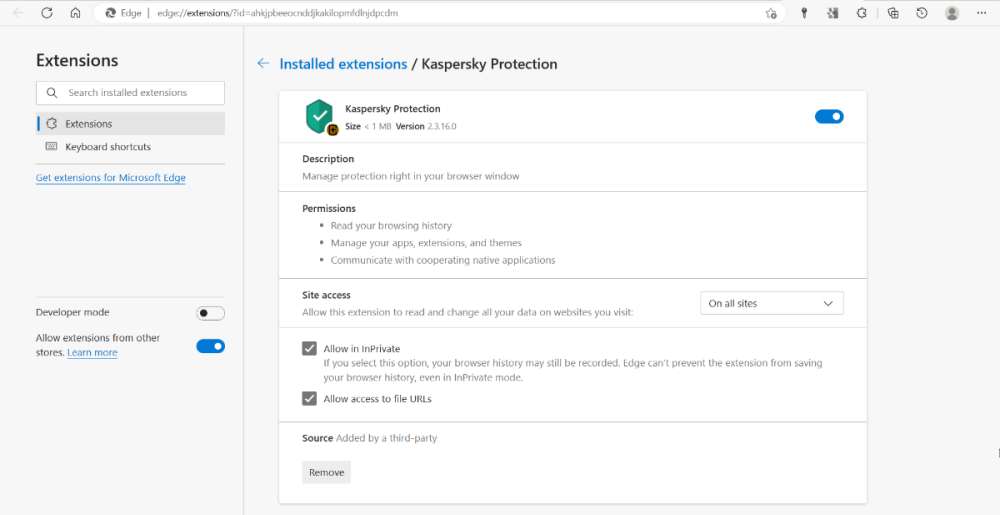This screenshot has width=1000, height=515.
Task: Add this page to favorites star icon
Action: tap(771, 13)
